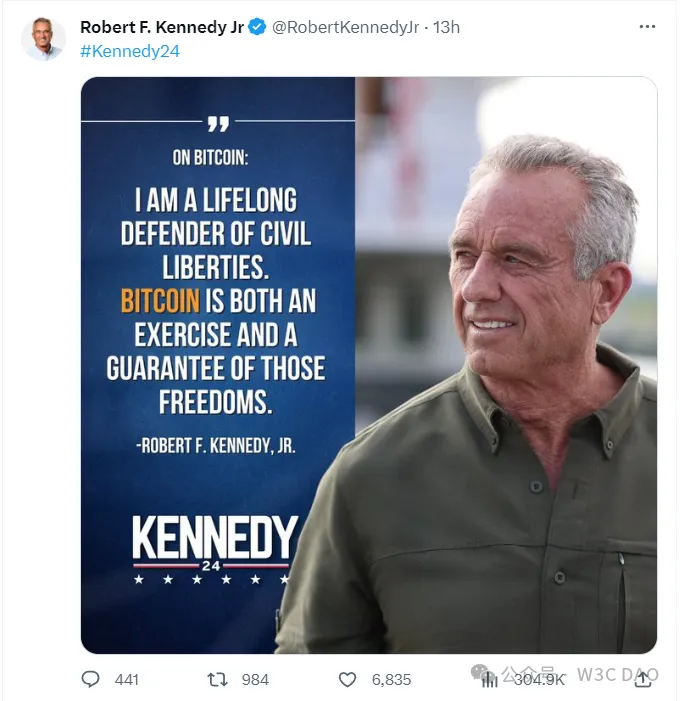Screen dimensions: 680x701
Task: Click the white quotation mark graphic
Action: tap(218, 124)
